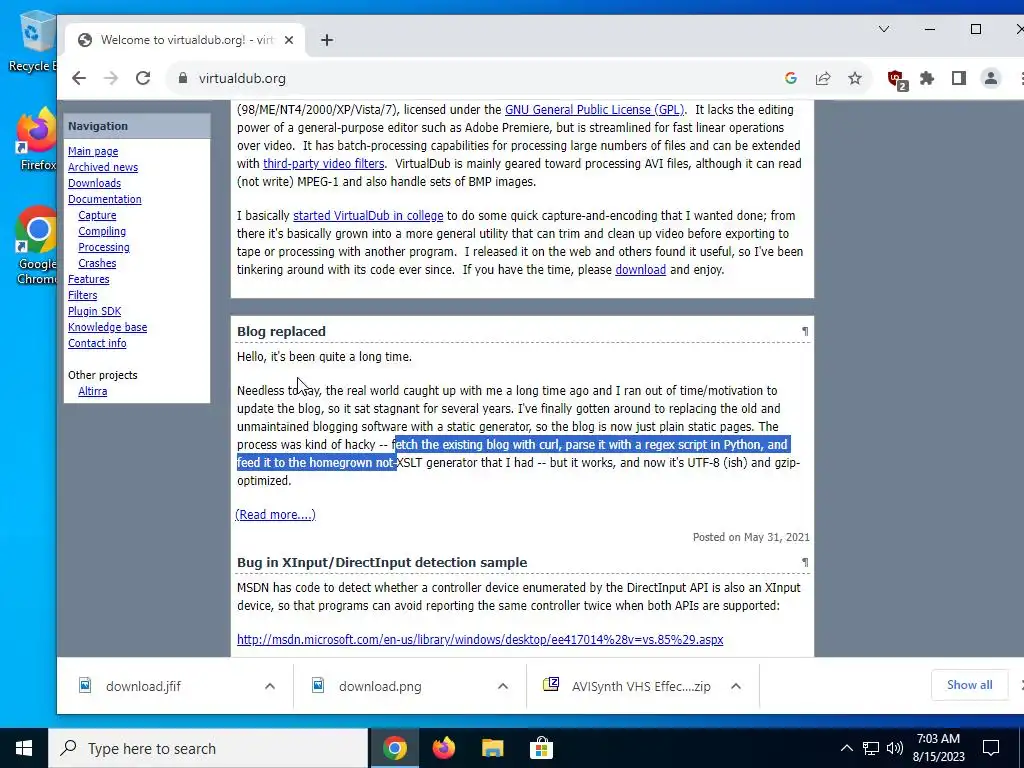Open the network tray icon

pyautogui.click(x=871, y=748)
